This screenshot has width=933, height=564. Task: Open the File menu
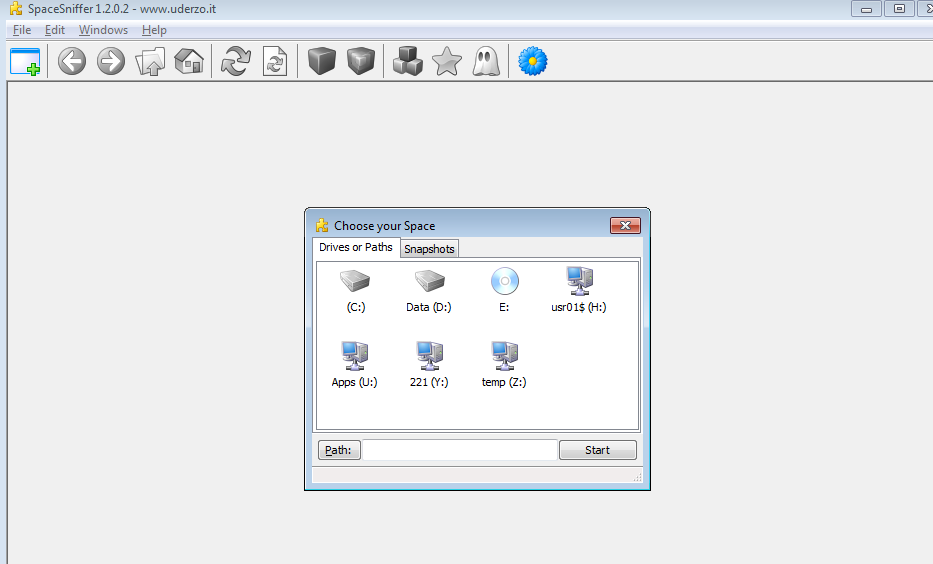pos(22,30)
